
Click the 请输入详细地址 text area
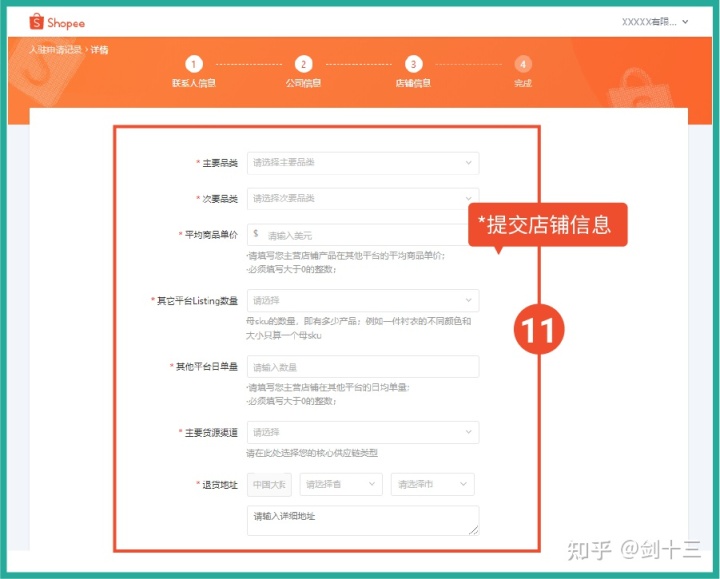[363, 521]
